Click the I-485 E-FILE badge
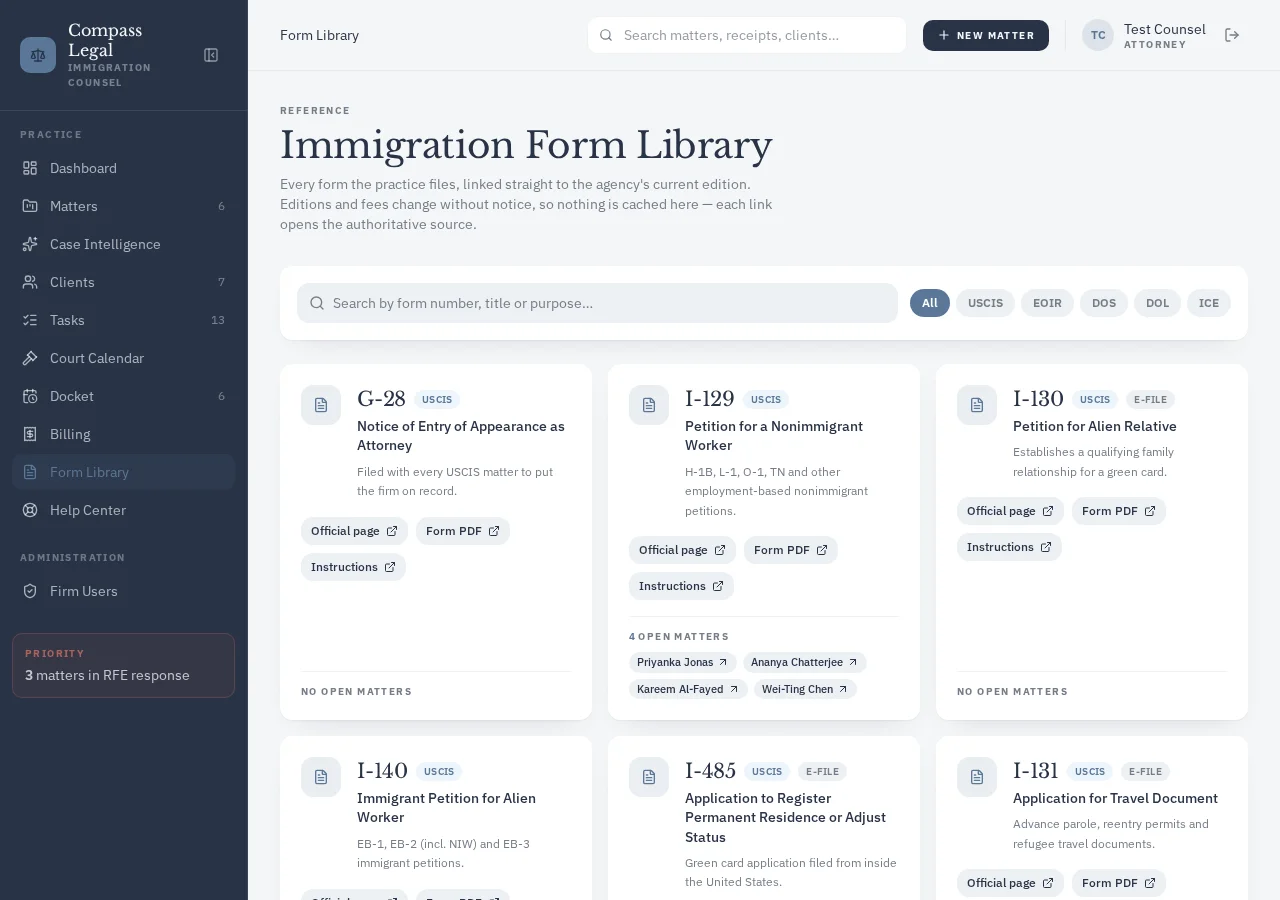This screenshot has width=1280, height=900. click(822, 771)
